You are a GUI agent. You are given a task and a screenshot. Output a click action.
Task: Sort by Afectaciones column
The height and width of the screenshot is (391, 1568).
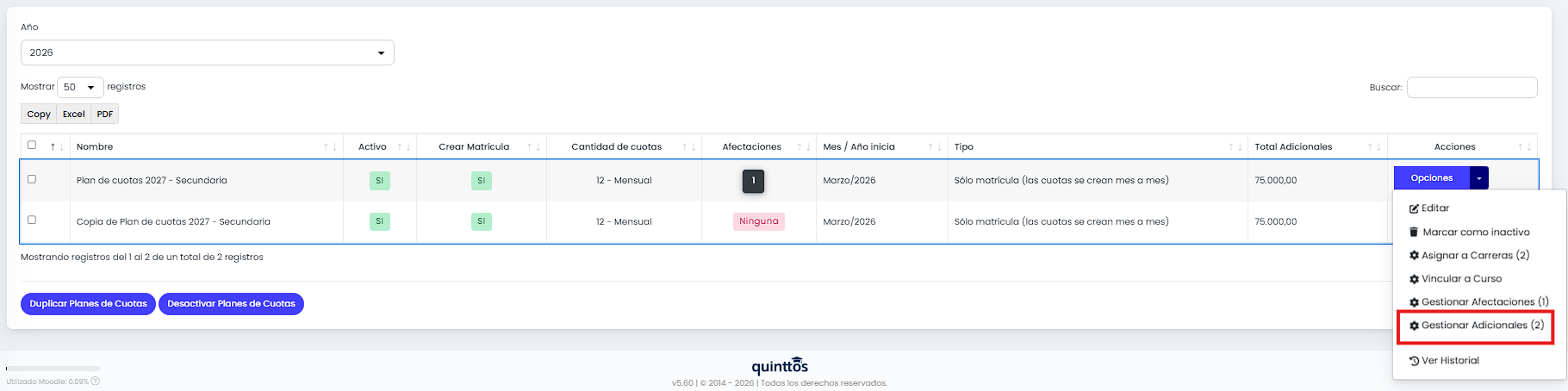[759, 146]
